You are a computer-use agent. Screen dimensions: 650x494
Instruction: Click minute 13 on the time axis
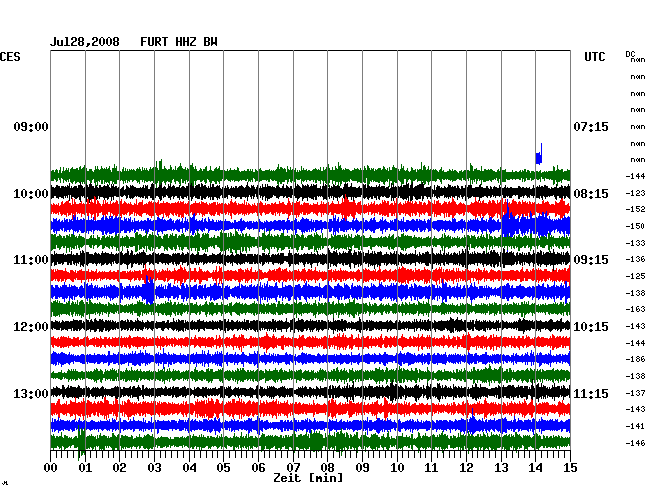tap(501, 468)
